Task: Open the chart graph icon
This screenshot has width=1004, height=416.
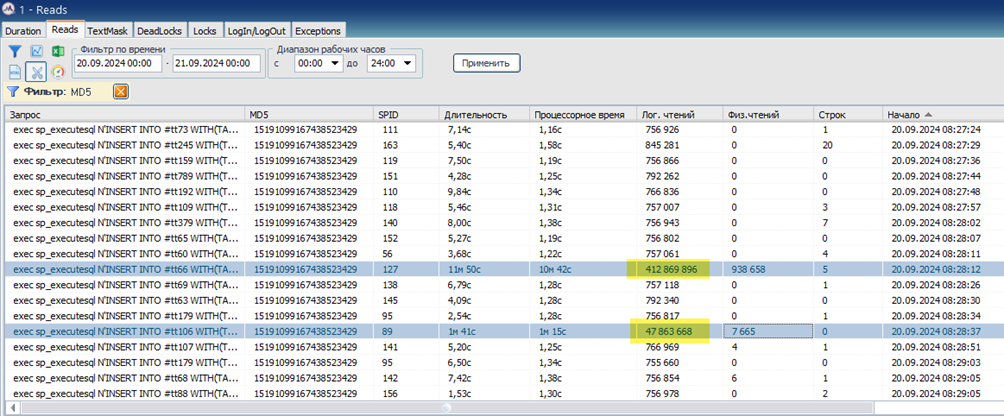Action: click(x=36, y=52)
